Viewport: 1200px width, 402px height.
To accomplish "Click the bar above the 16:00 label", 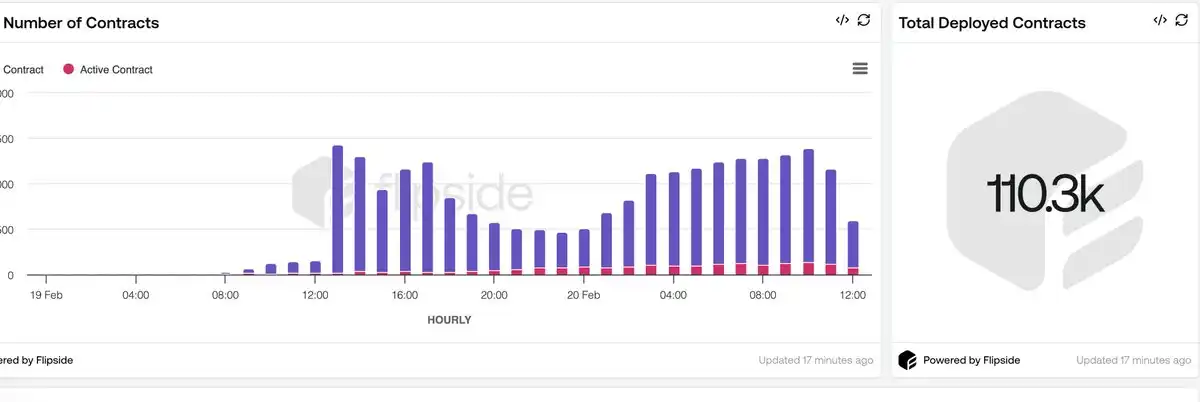I will 404,220.
